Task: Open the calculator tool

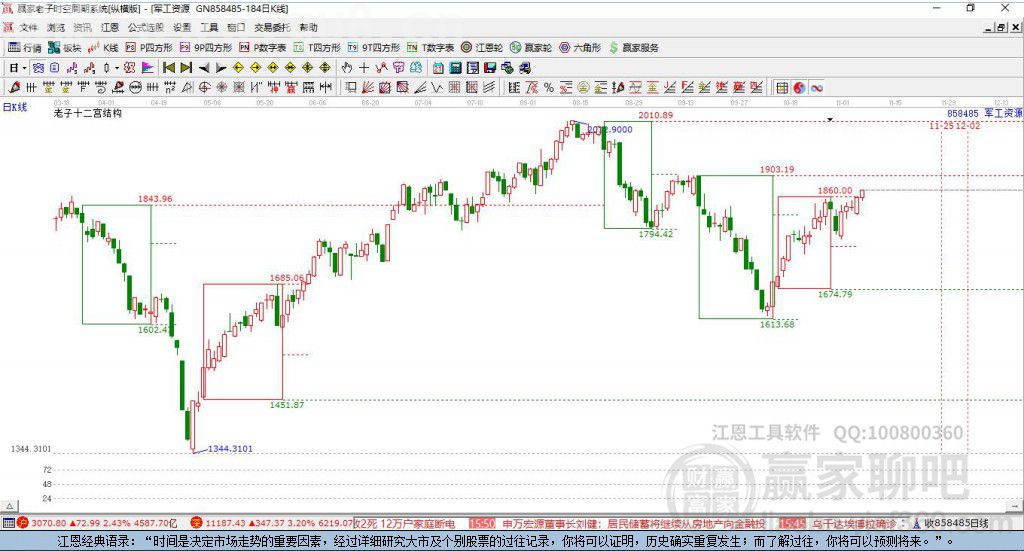Action: tap(455, 68)
